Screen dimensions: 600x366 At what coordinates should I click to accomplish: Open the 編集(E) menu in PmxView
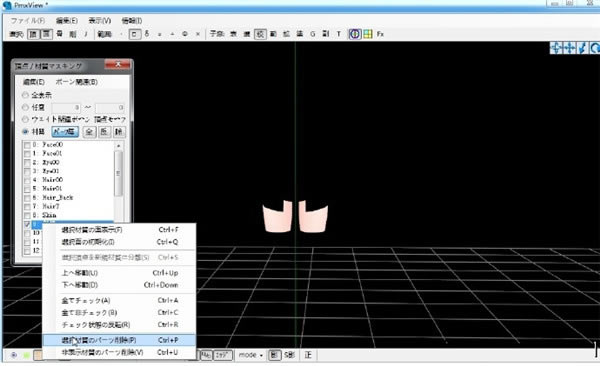(x=67, y=21)
